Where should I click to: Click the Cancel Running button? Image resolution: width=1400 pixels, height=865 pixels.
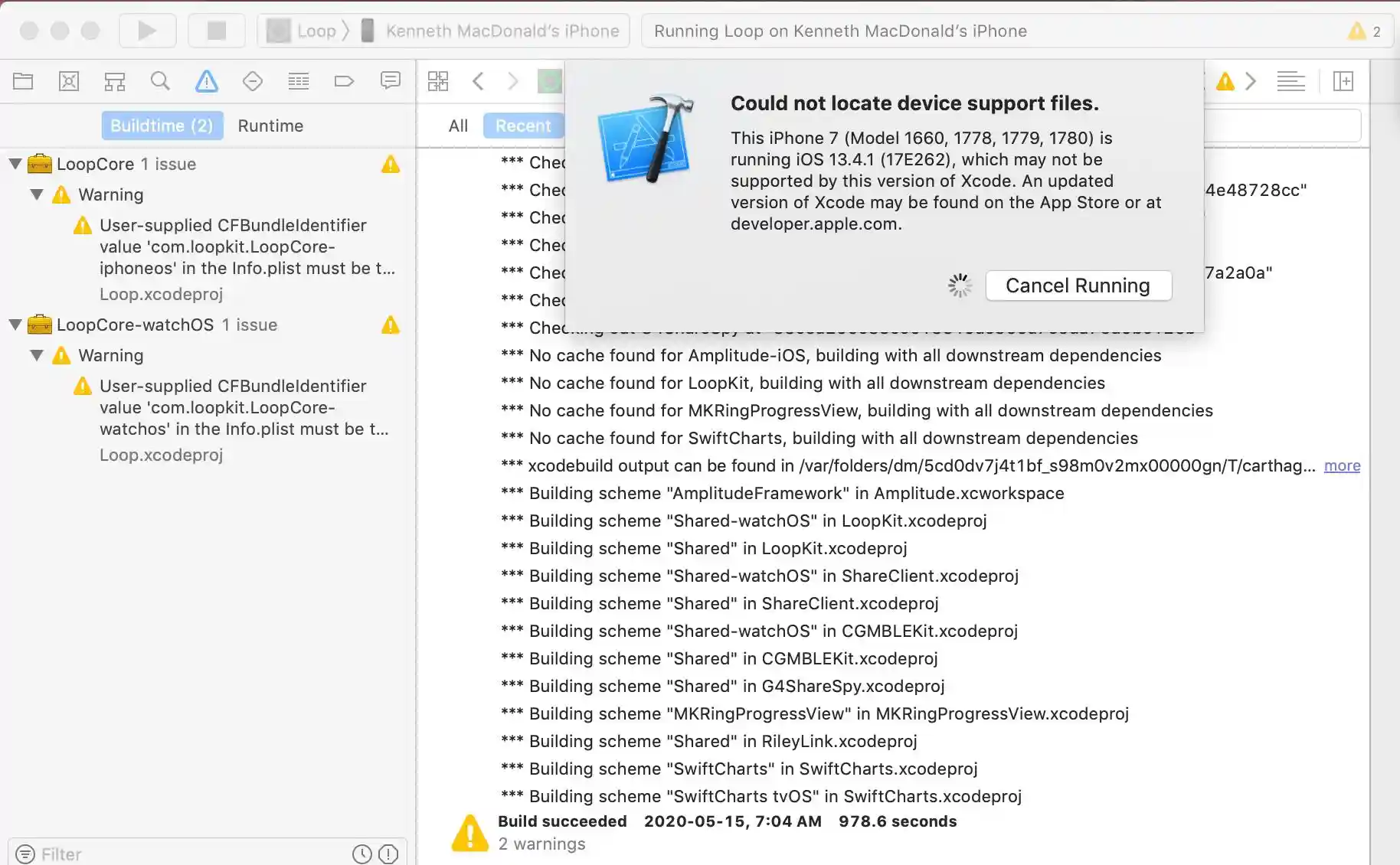1078,286
